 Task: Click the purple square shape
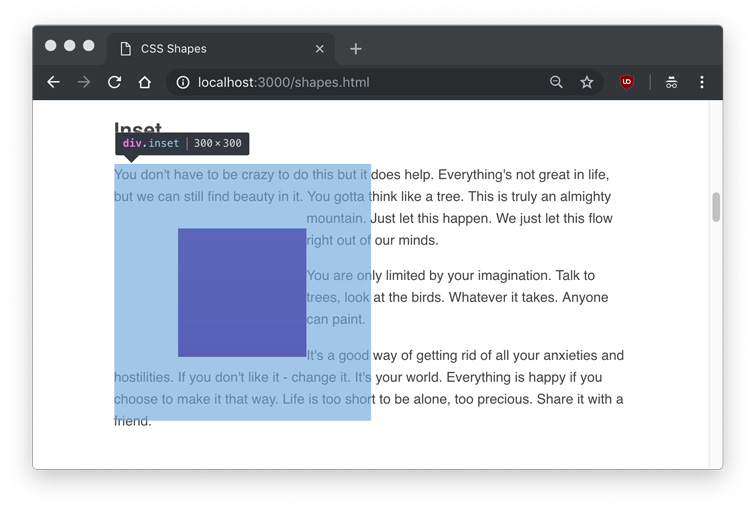pyautogui.click(x=242, y=292)
